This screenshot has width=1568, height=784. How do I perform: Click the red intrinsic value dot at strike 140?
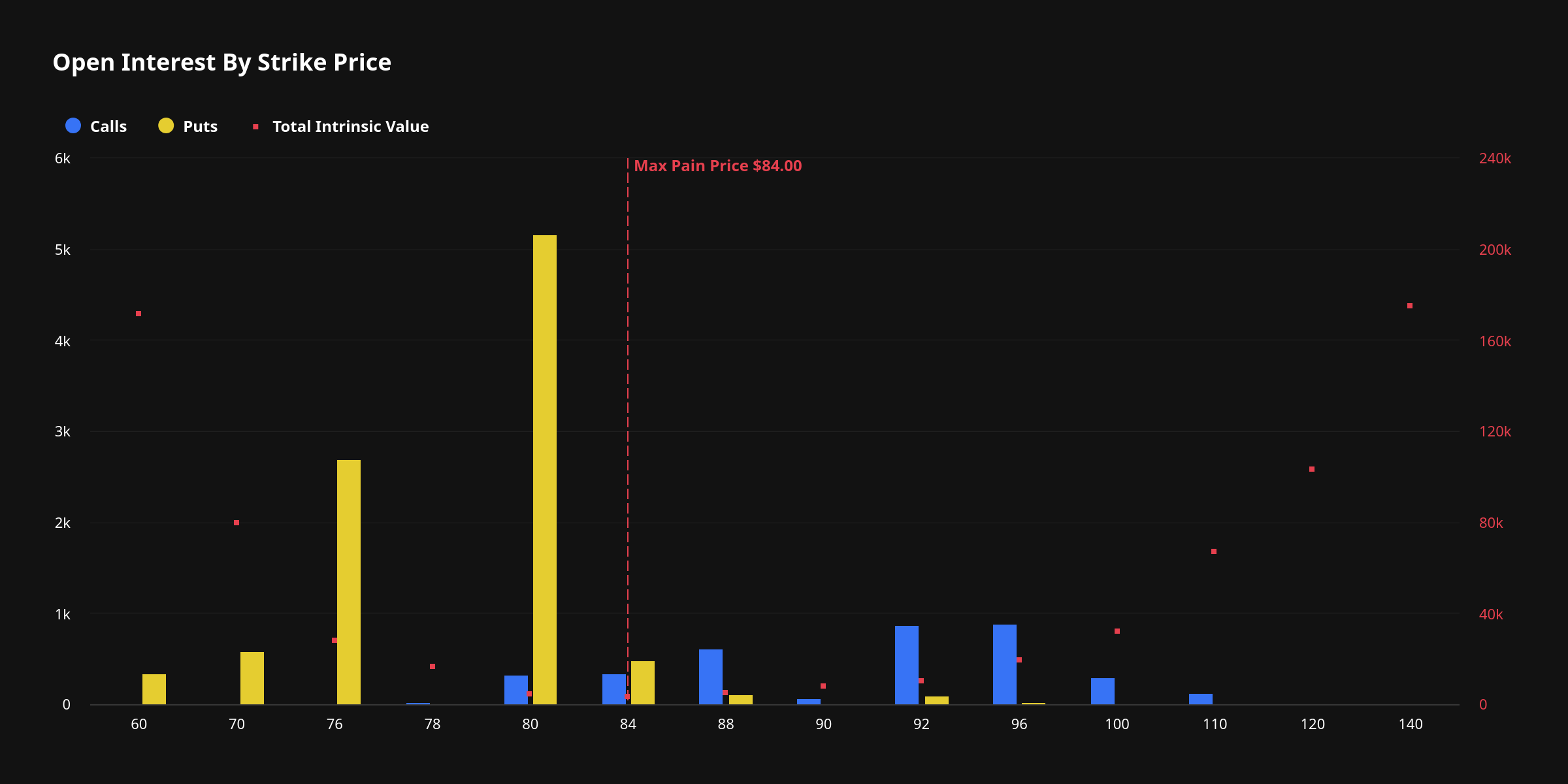tap(1409, 306)
